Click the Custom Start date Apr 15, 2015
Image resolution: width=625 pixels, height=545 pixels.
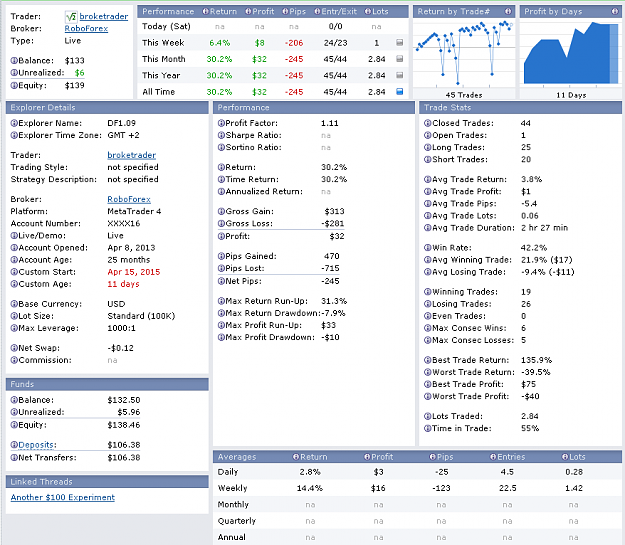point(134,272)
